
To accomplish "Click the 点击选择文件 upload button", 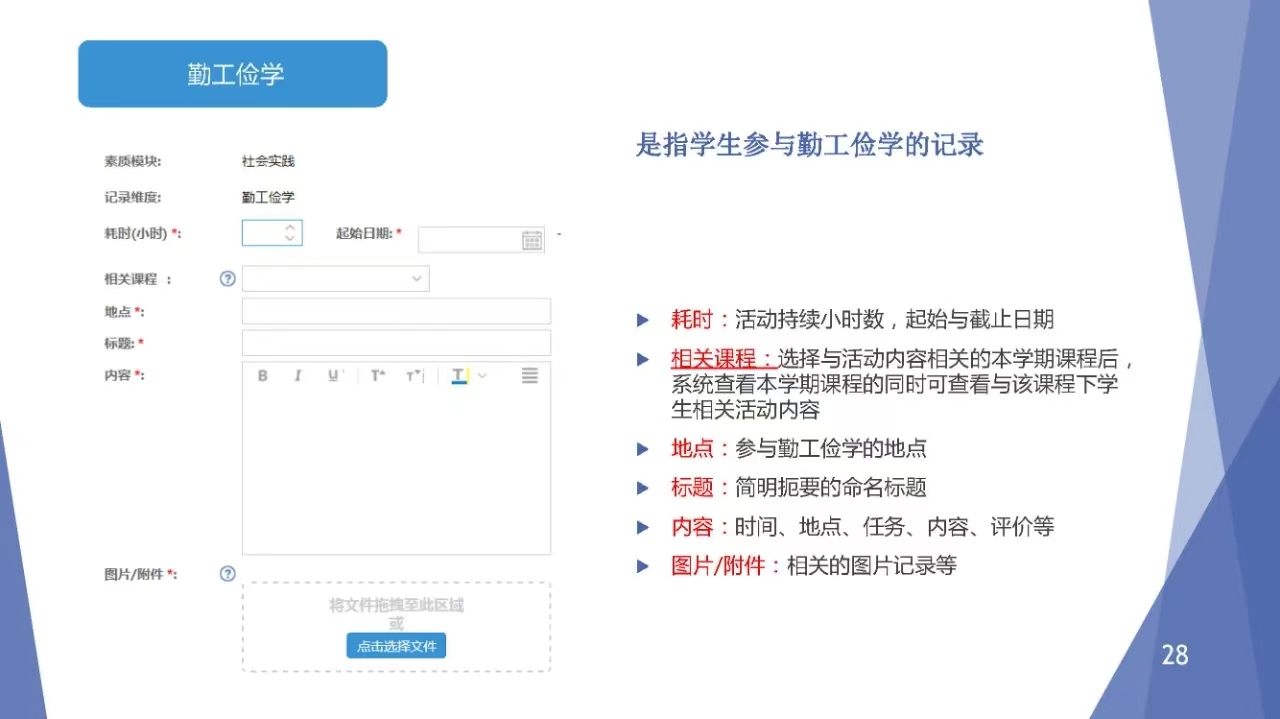I will coord(396,646).
